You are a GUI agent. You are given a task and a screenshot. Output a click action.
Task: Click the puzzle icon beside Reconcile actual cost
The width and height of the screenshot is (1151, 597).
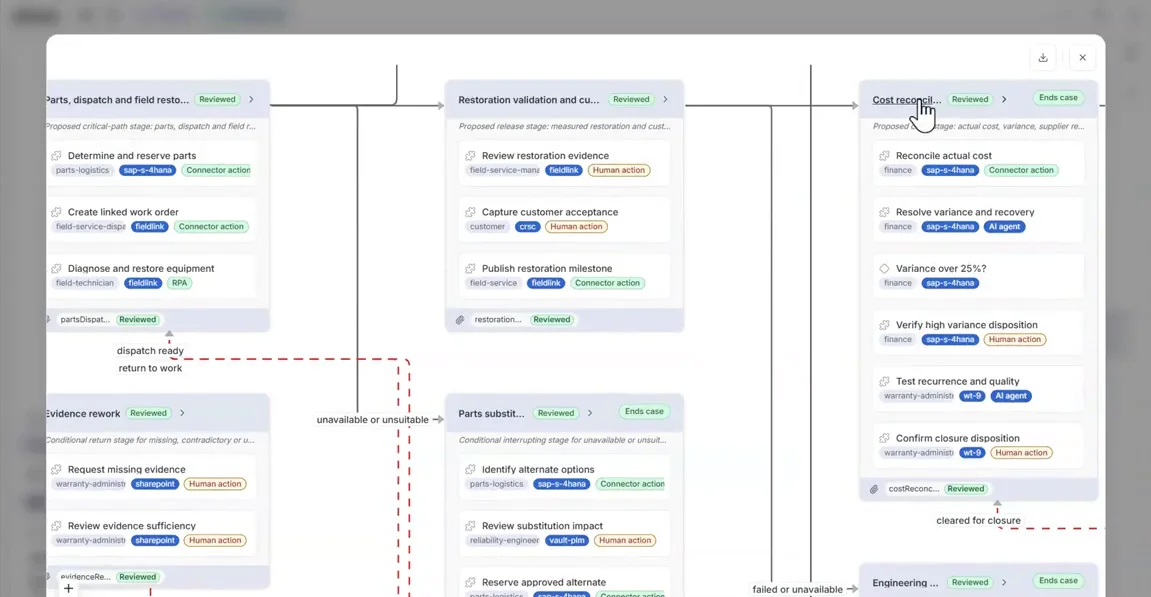(x=885, y=156)
